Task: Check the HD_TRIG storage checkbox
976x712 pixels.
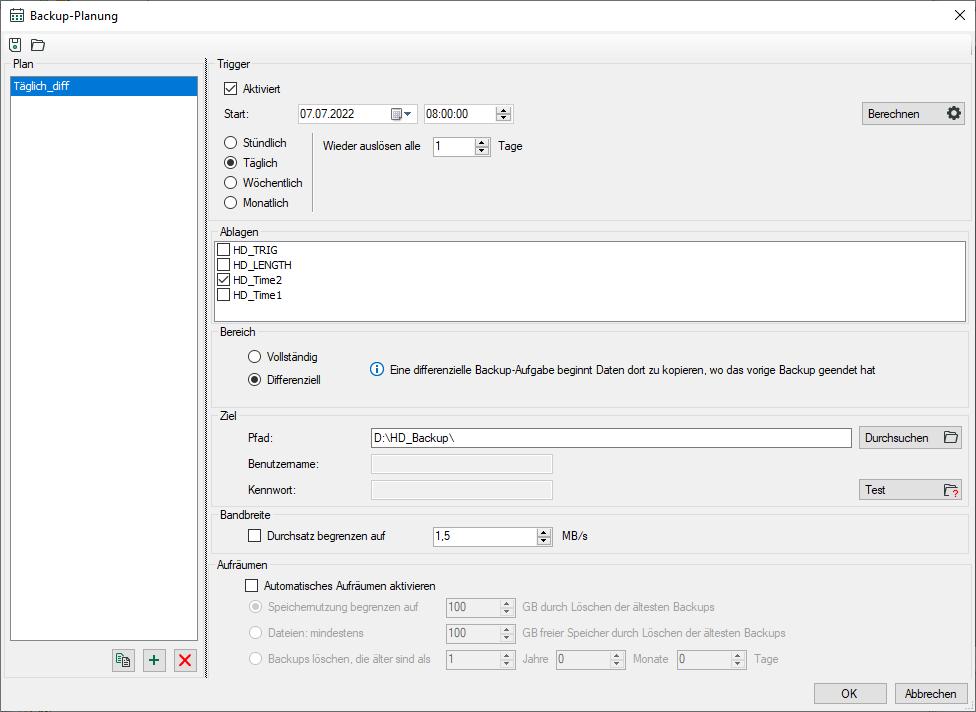Action: (224, 250)
